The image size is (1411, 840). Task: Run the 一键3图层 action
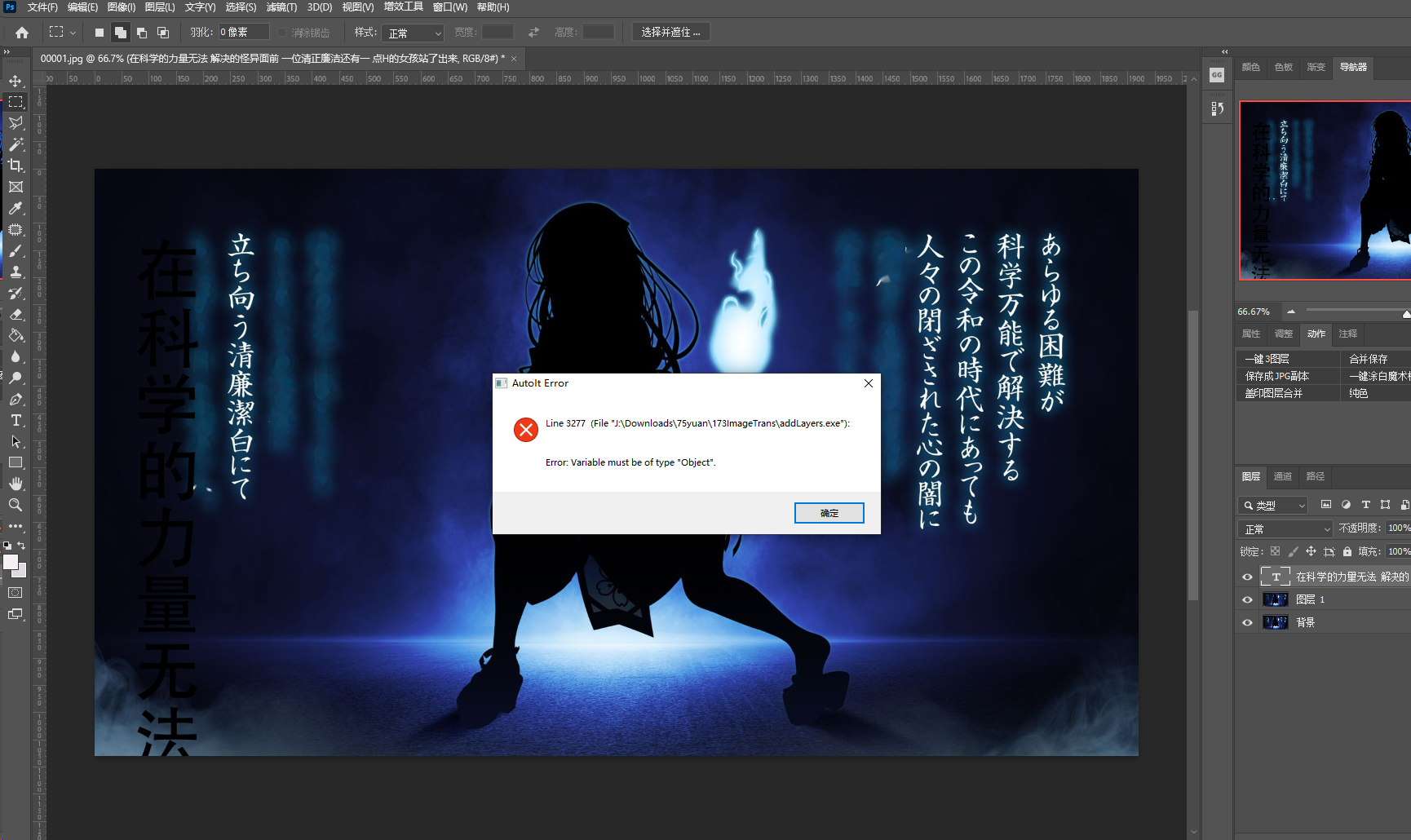pos(1287,359)
